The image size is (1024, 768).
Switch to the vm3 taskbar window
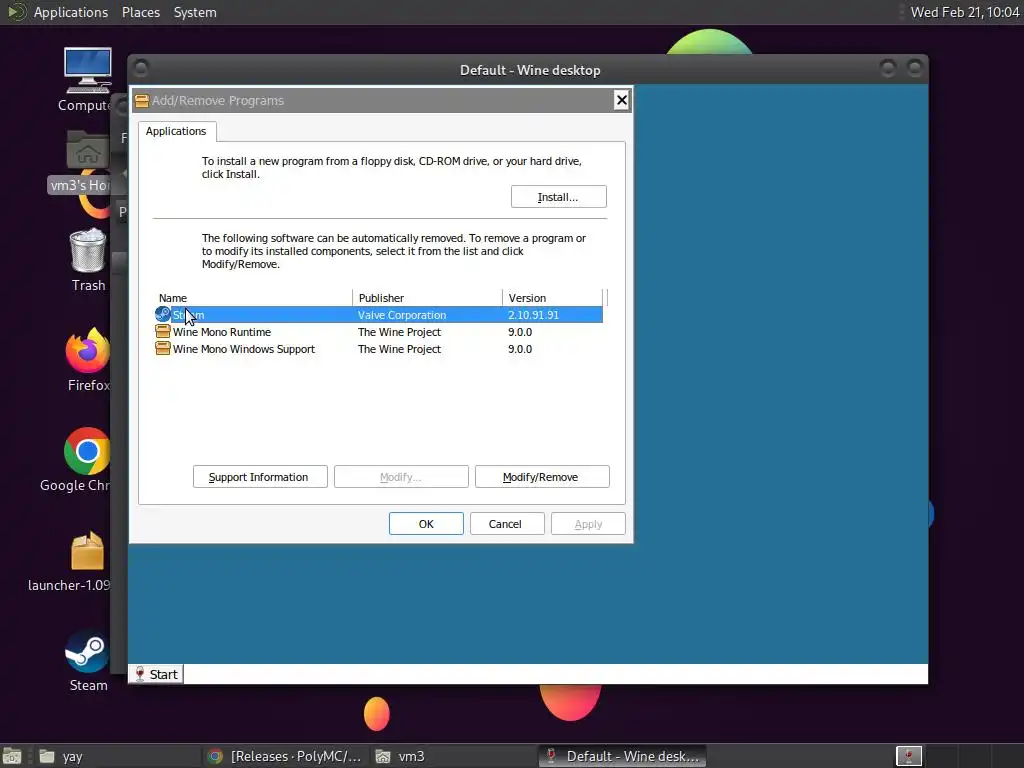(452, 756)
